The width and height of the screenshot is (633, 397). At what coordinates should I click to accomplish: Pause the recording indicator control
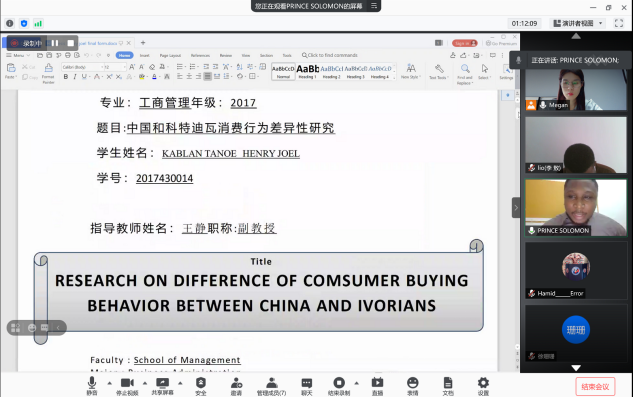(x=55, y=43)
